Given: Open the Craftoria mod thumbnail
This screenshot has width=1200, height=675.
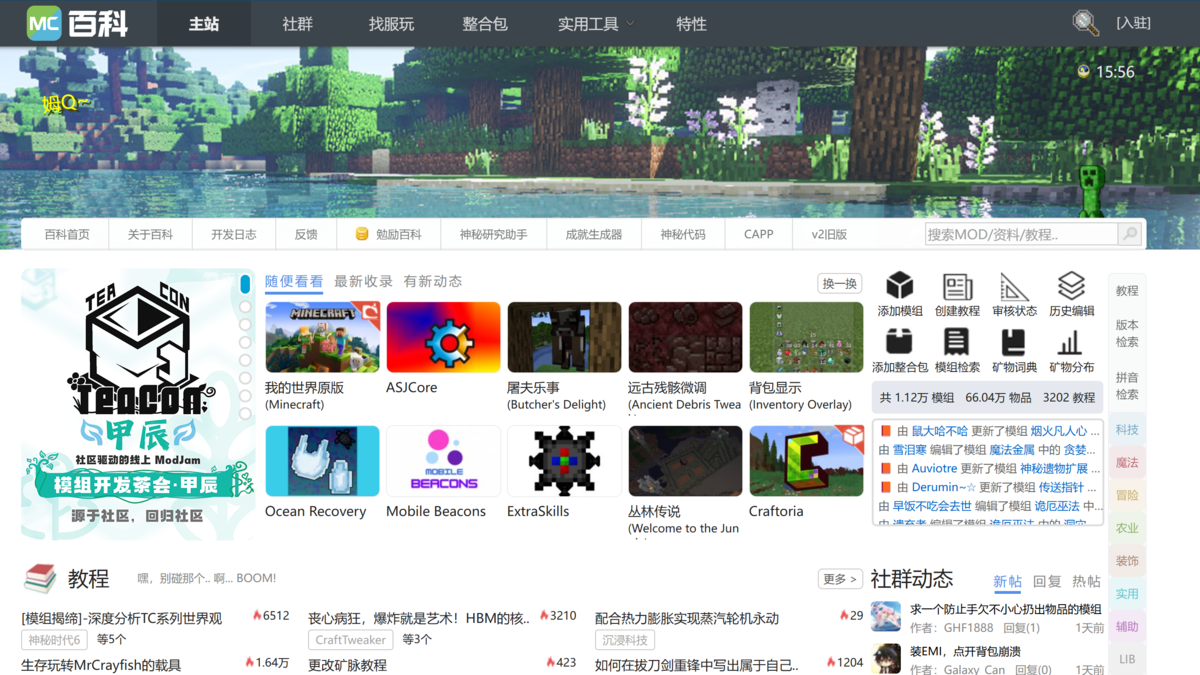Looking at the screenshot, I should pyautogui.click(x=806, y=461).
